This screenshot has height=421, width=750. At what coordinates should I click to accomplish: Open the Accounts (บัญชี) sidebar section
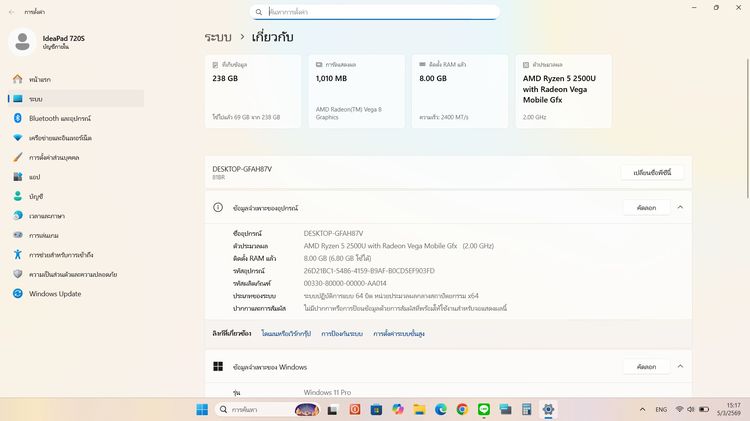point(77,197)
